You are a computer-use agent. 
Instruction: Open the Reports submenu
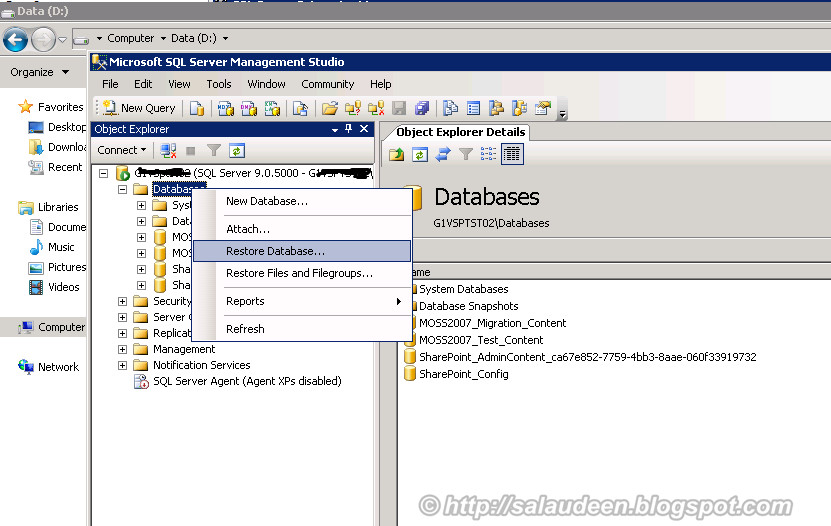click(303, 301)
